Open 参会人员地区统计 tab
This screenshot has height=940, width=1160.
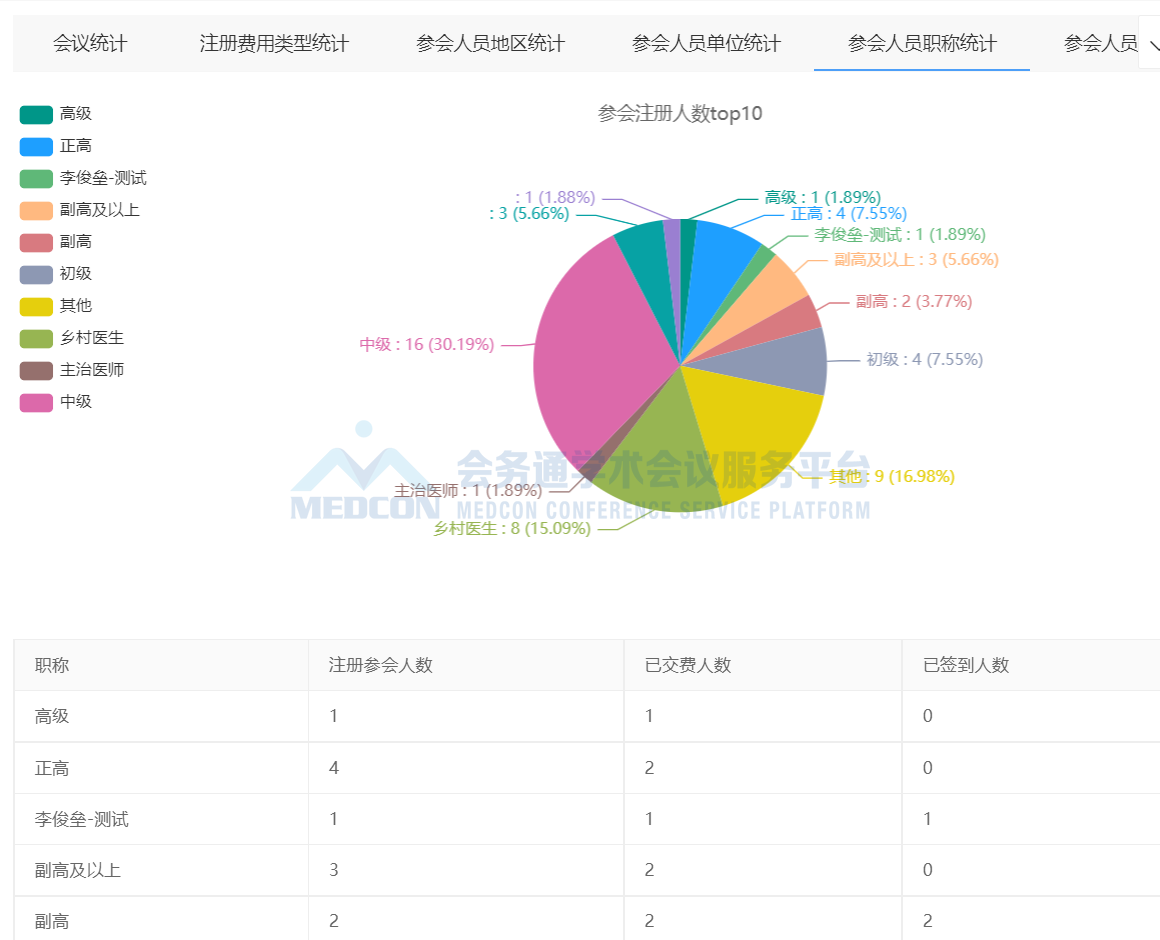[x=490, y=44]
